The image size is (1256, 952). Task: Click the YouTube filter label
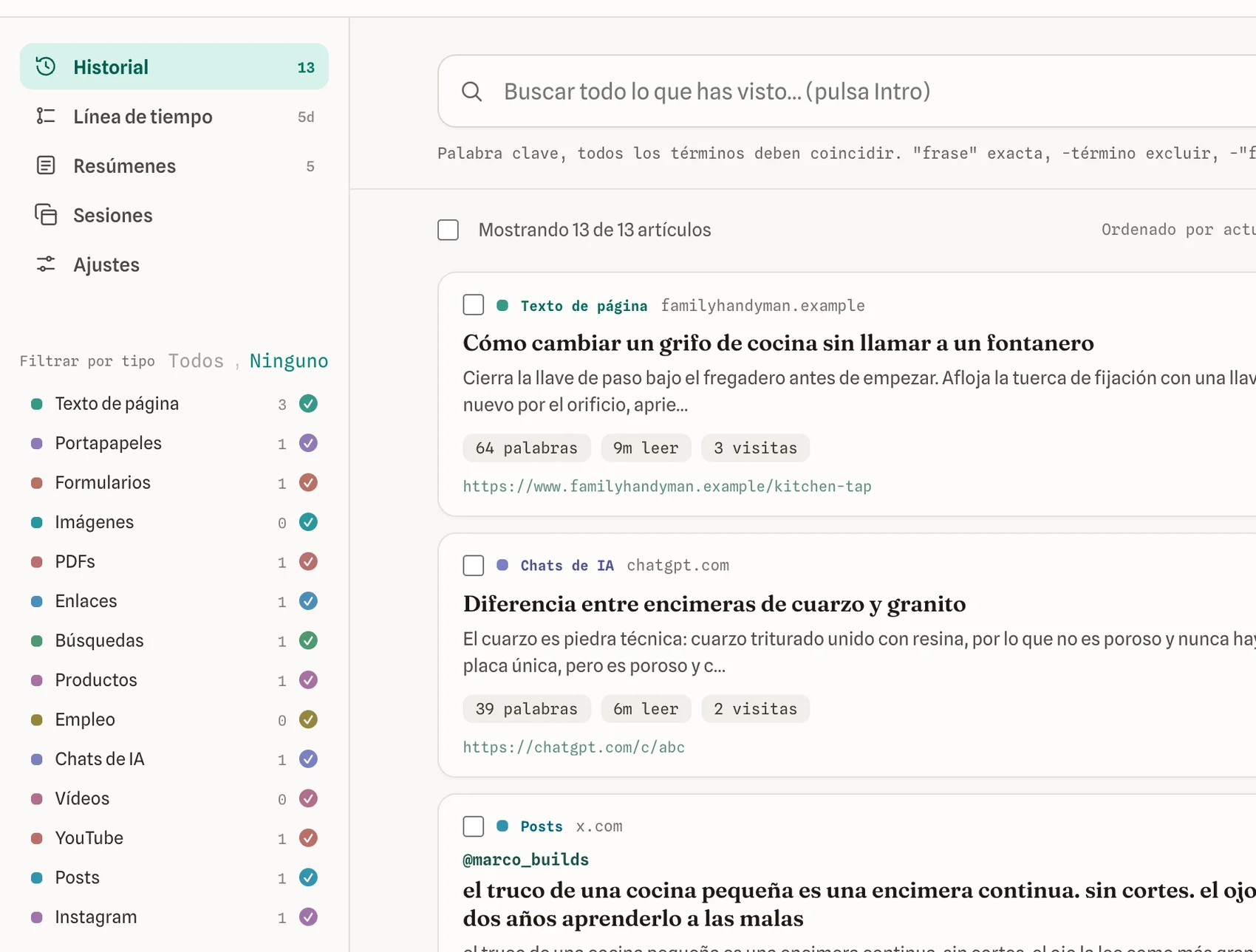[89, 838]
